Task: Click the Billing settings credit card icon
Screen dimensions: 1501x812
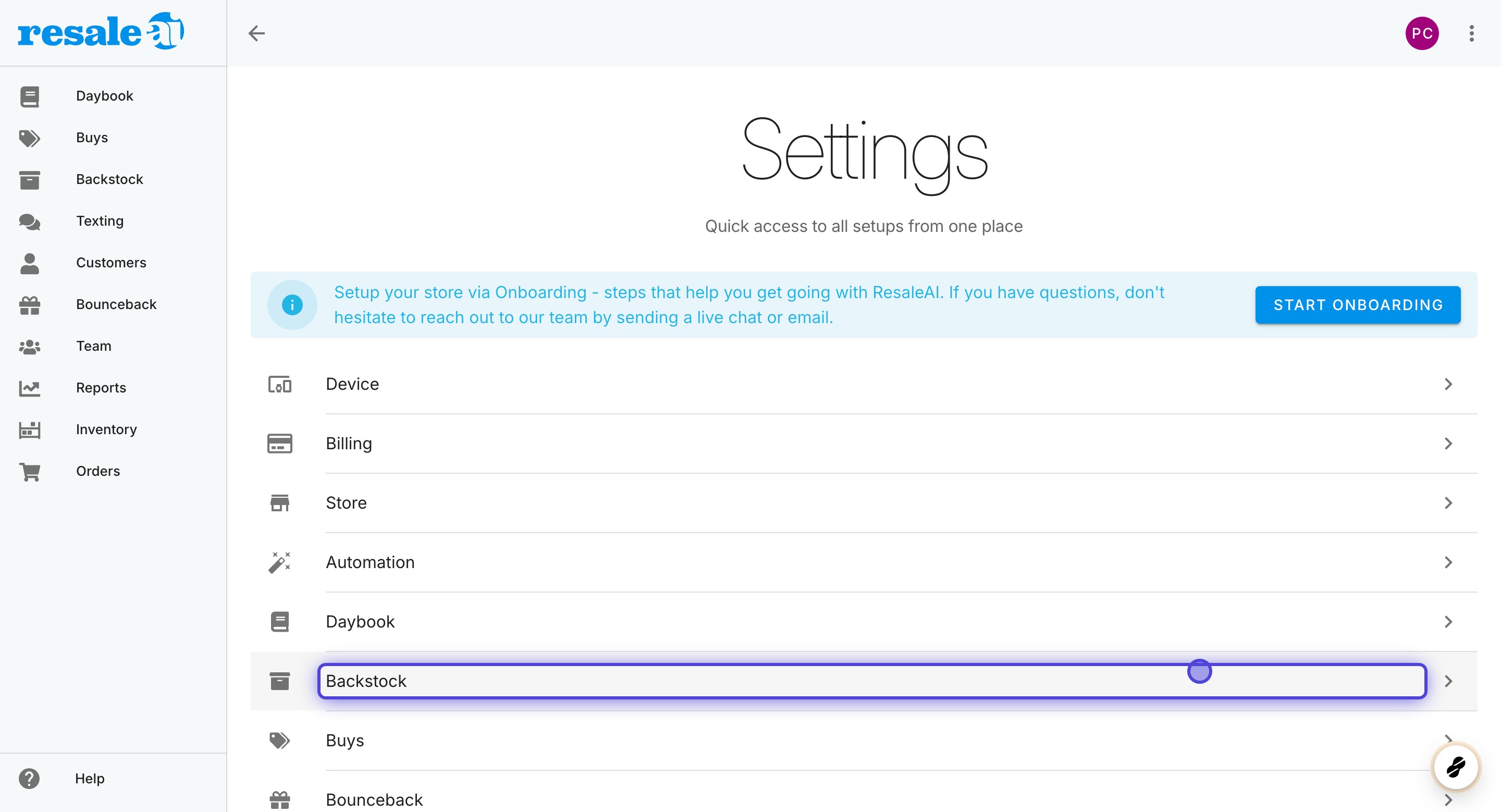Action: coord(280,444)
